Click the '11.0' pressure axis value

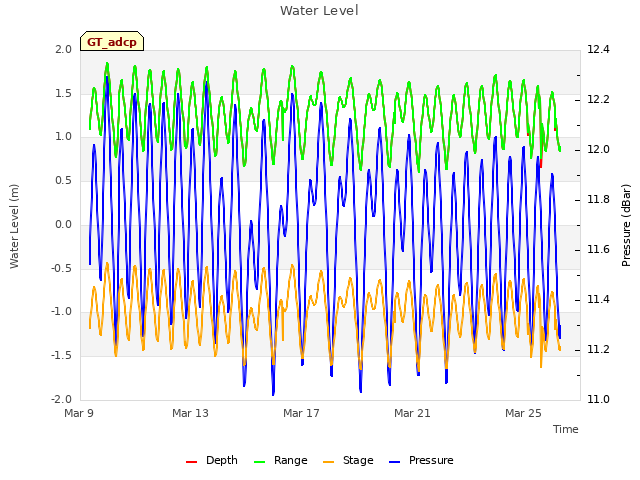pos(598,399)
